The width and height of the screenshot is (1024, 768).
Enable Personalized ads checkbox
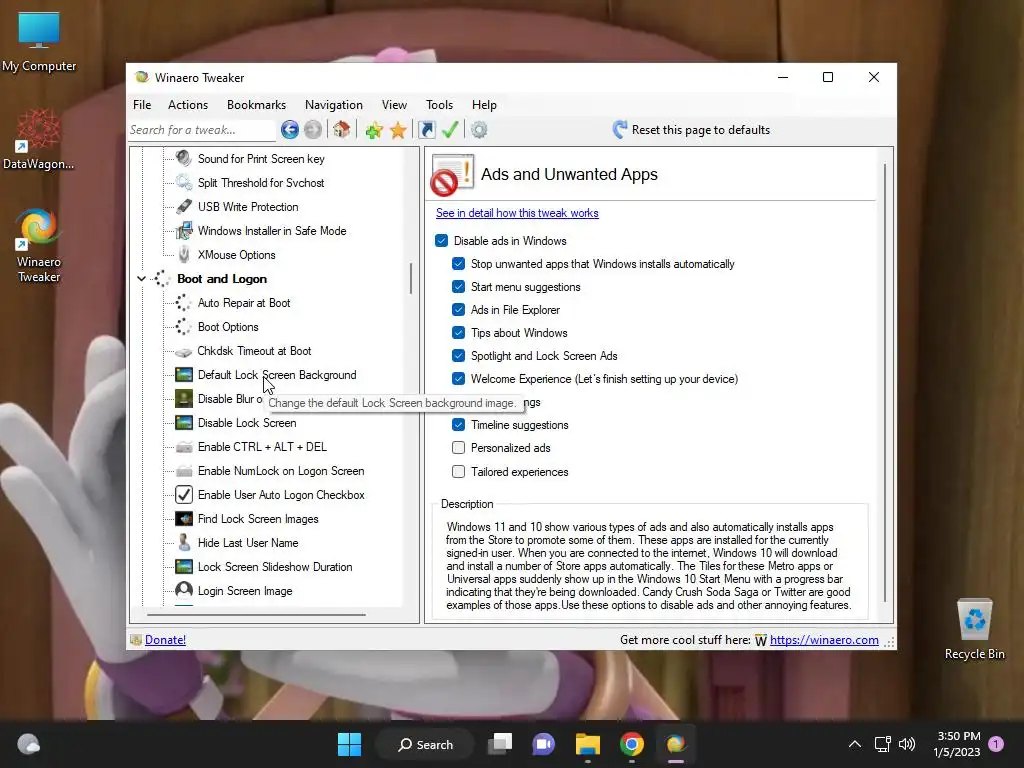[458, 448]
